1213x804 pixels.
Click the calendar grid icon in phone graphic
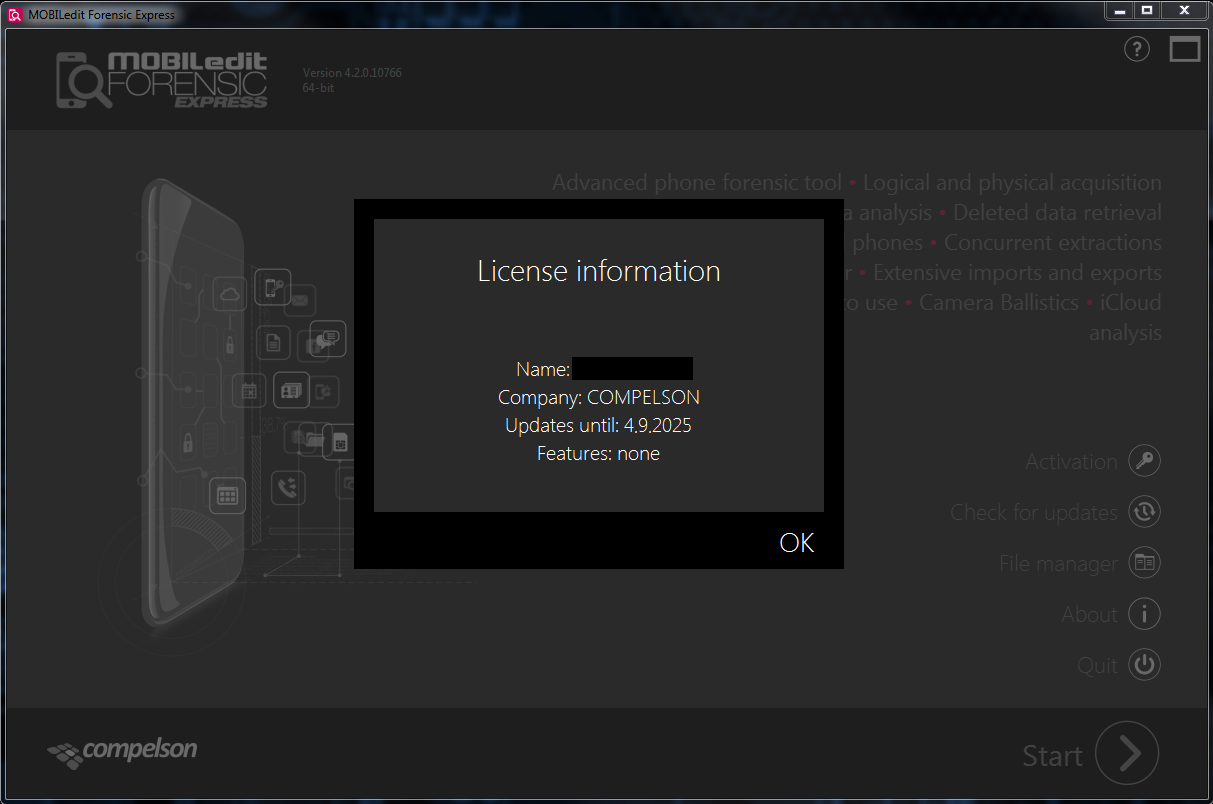[x=227, y=495]
